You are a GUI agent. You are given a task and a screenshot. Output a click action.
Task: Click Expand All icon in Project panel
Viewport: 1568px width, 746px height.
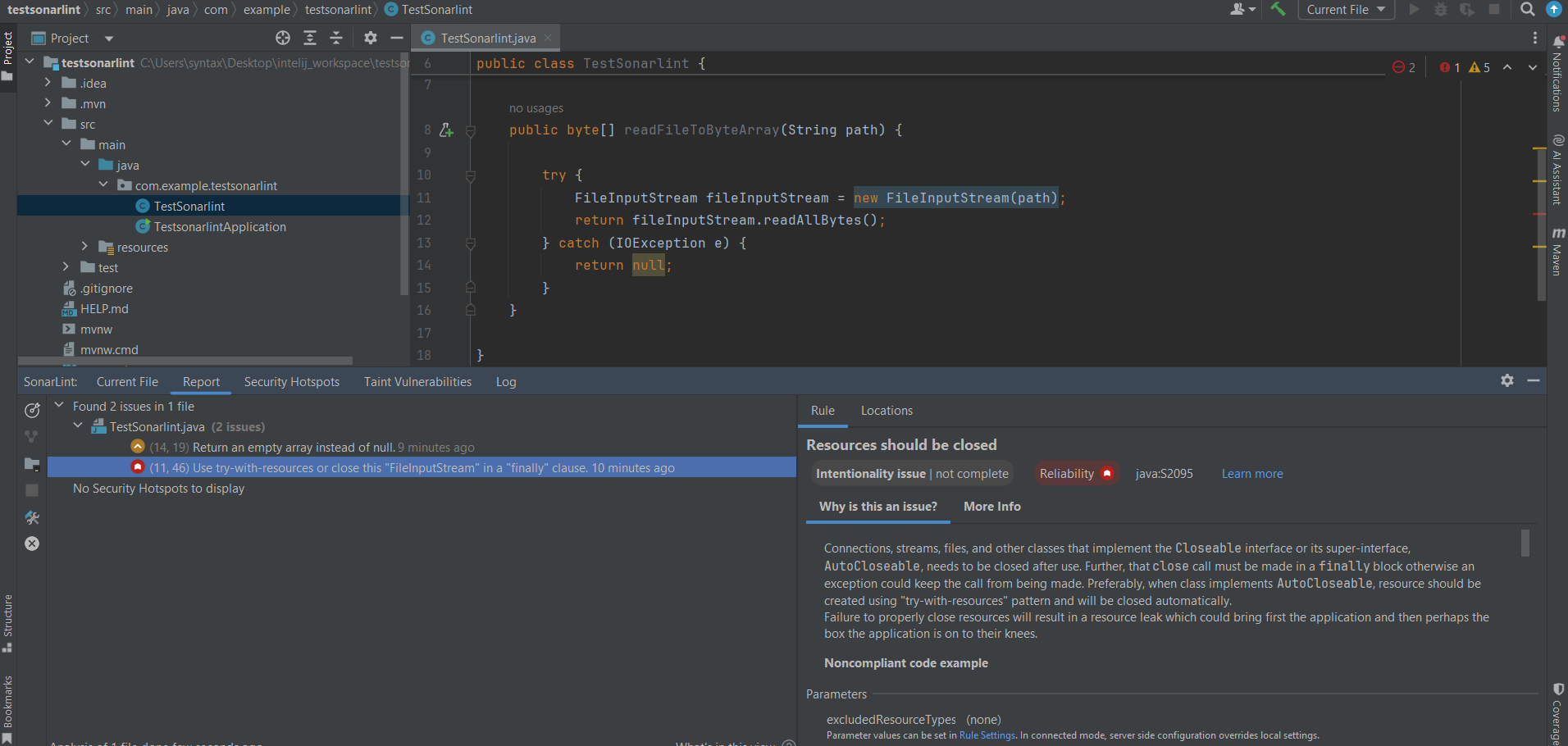click(x=310, y=38)
